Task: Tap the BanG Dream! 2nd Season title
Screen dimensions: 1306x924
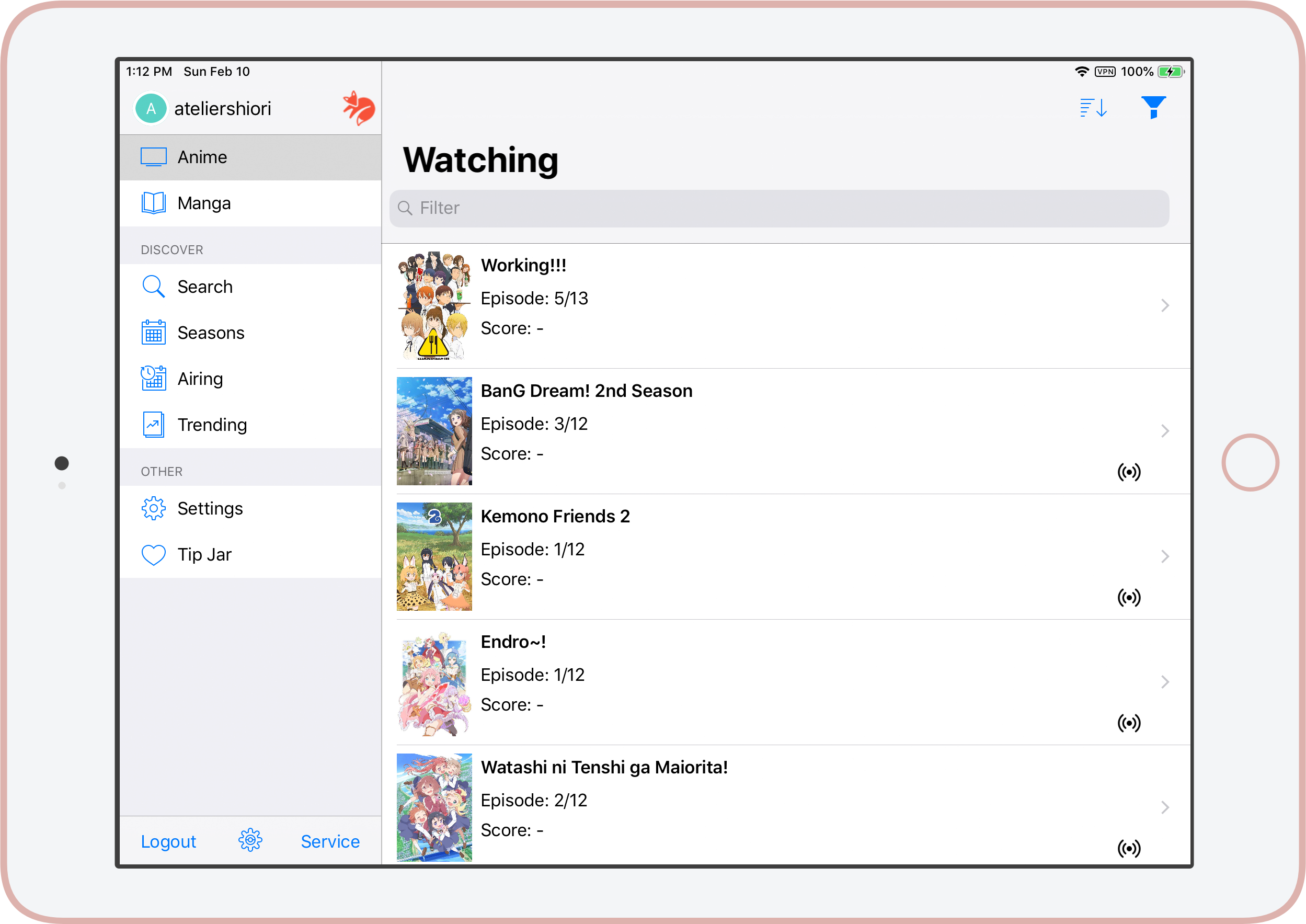Action: [x=587, y=391]
